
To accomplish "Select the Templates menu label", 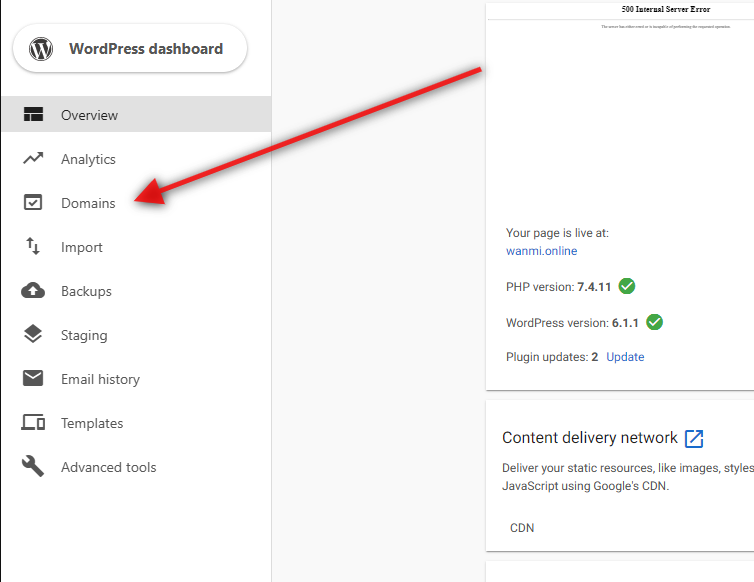I will [92, 423].
